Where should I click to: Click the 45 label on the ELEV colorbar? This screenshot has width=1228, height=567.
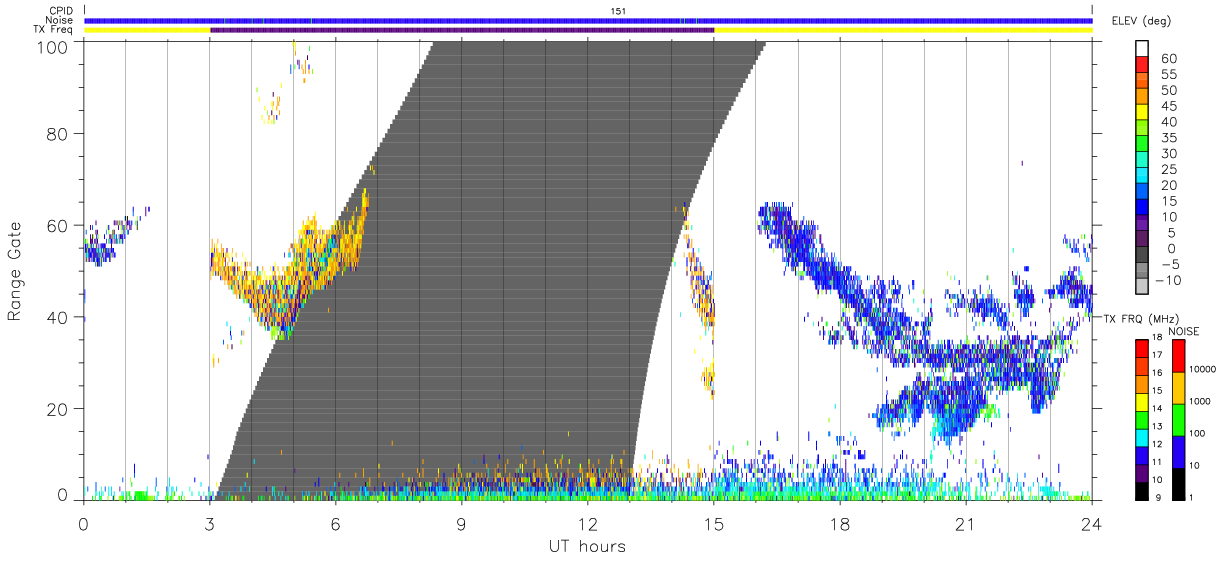[x=1168, y=106]
